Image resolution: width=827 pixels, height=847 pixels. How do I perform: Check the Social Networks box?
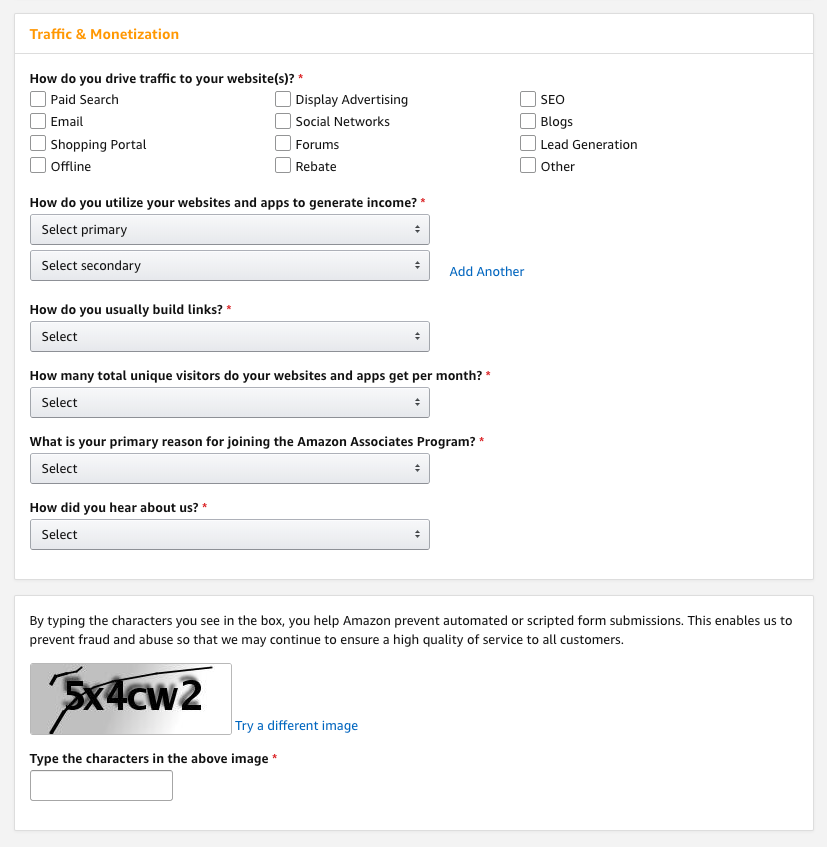283,121
